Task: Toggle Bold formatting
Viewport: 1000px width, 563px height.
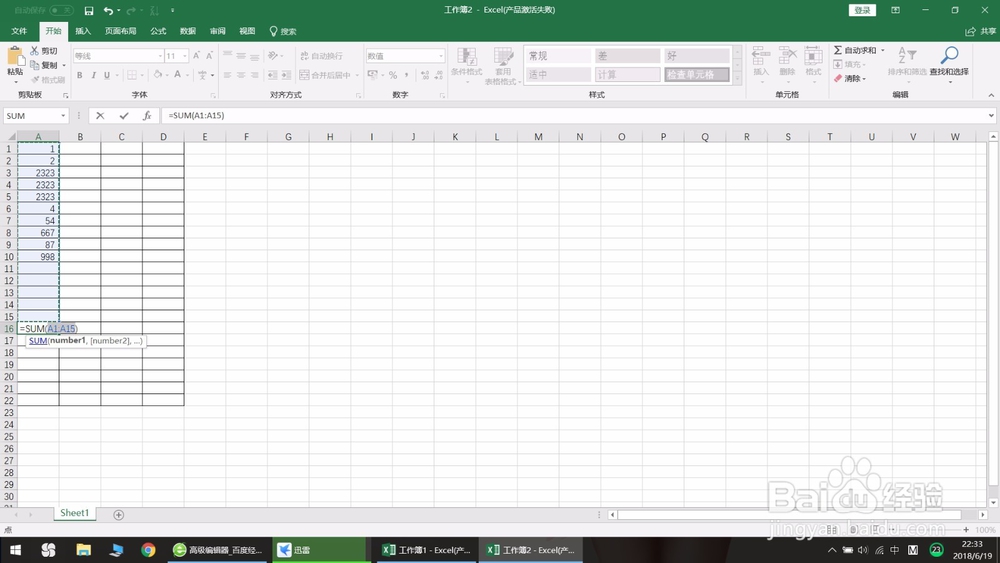Action: tap(80, 75)
